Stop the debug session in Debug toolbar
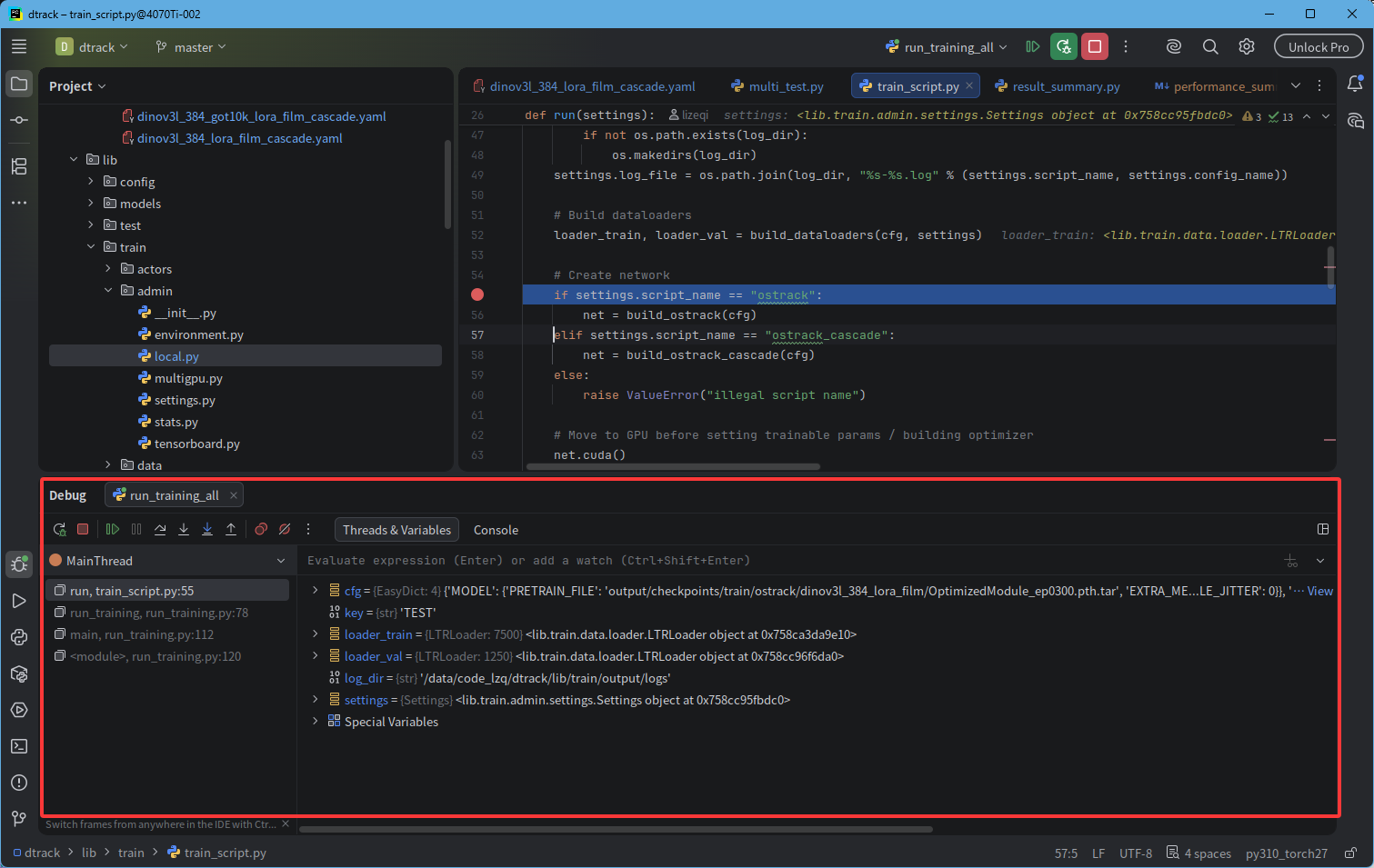The height and width of the screenshot is (868, 1374). pyautogui.click(x=83, y=529)
